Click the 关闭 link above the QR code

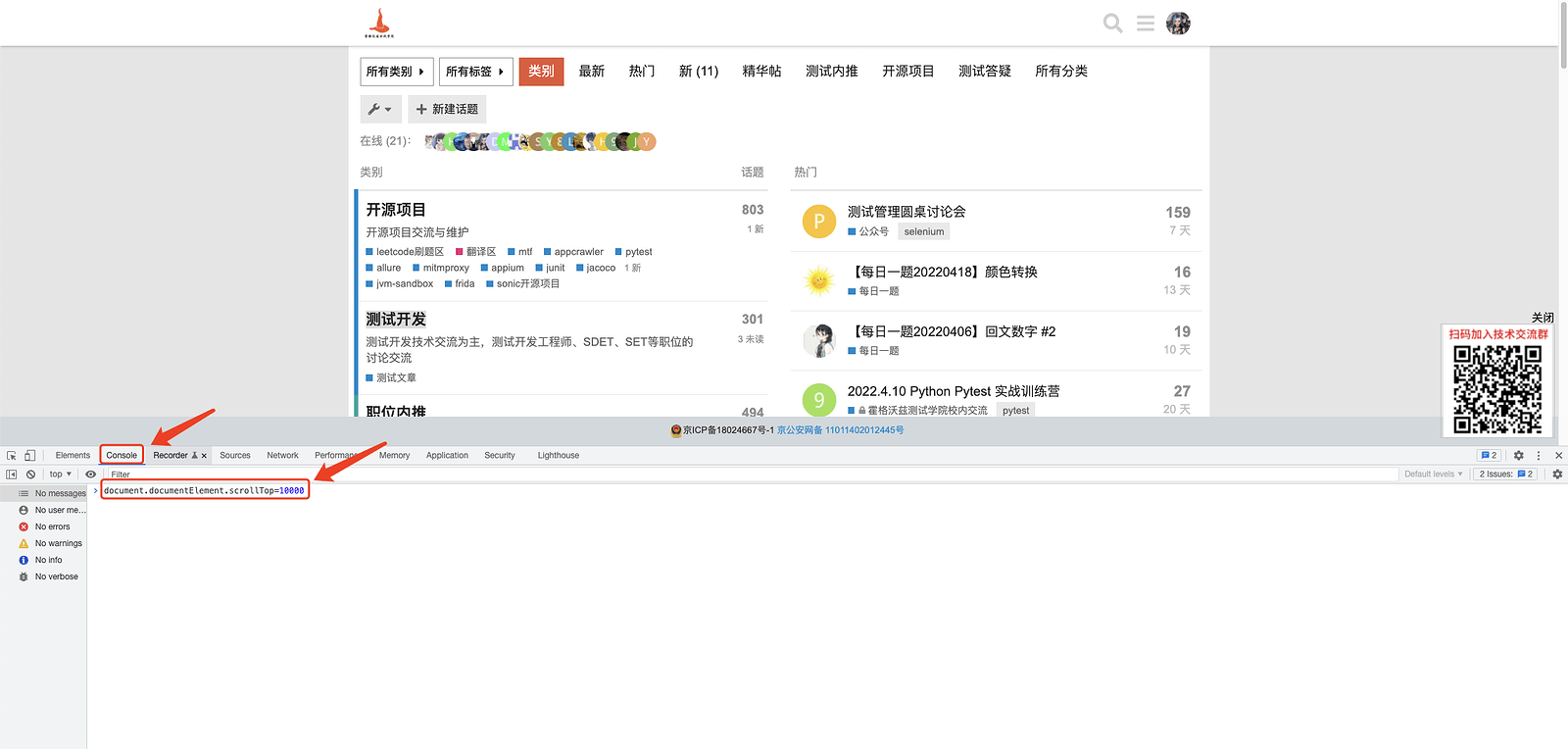pyautogui.click(x=1543, y=318)
